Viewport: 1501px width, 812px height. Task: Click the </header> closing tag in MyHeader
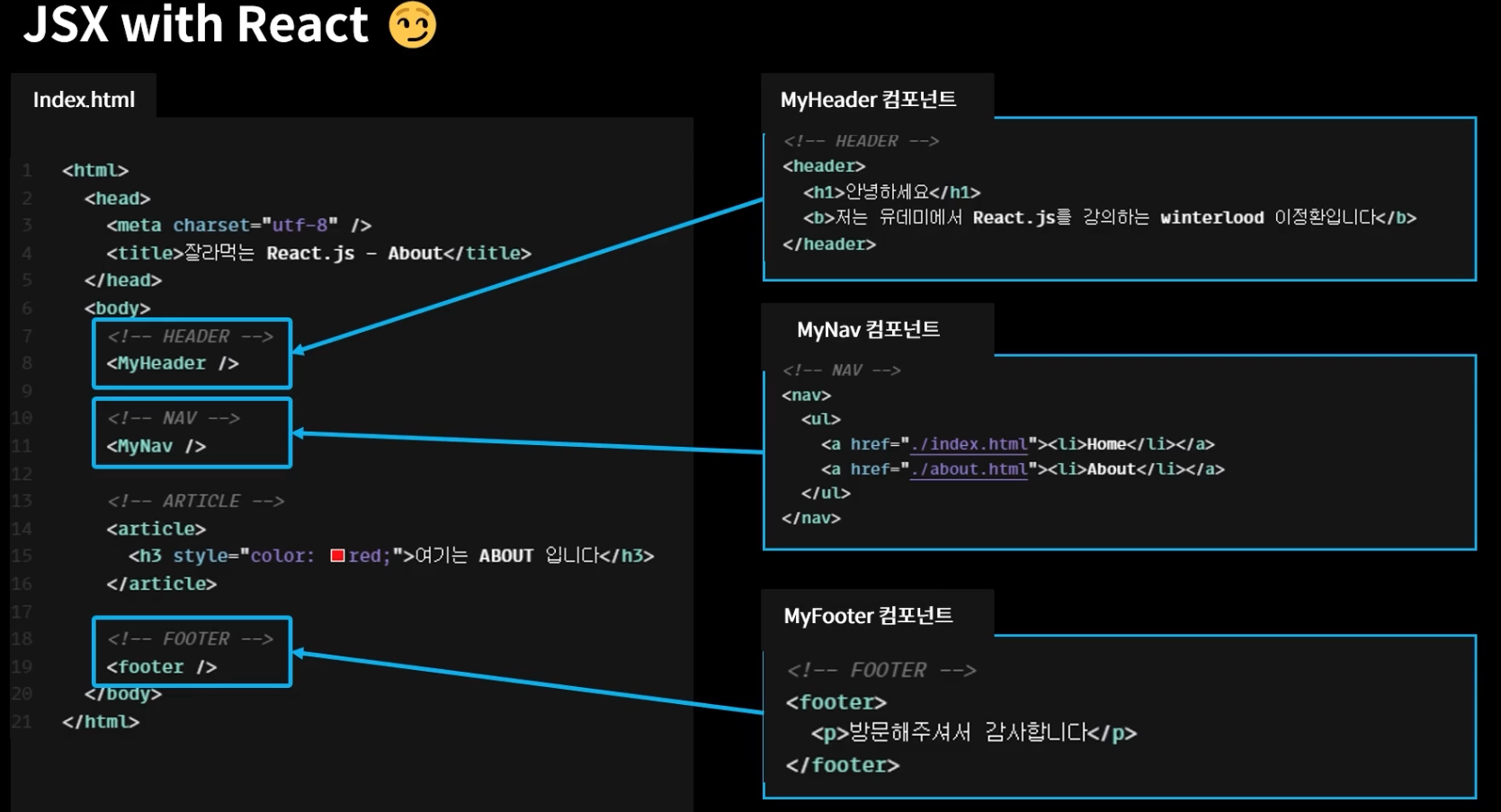[x=829, y=244]
